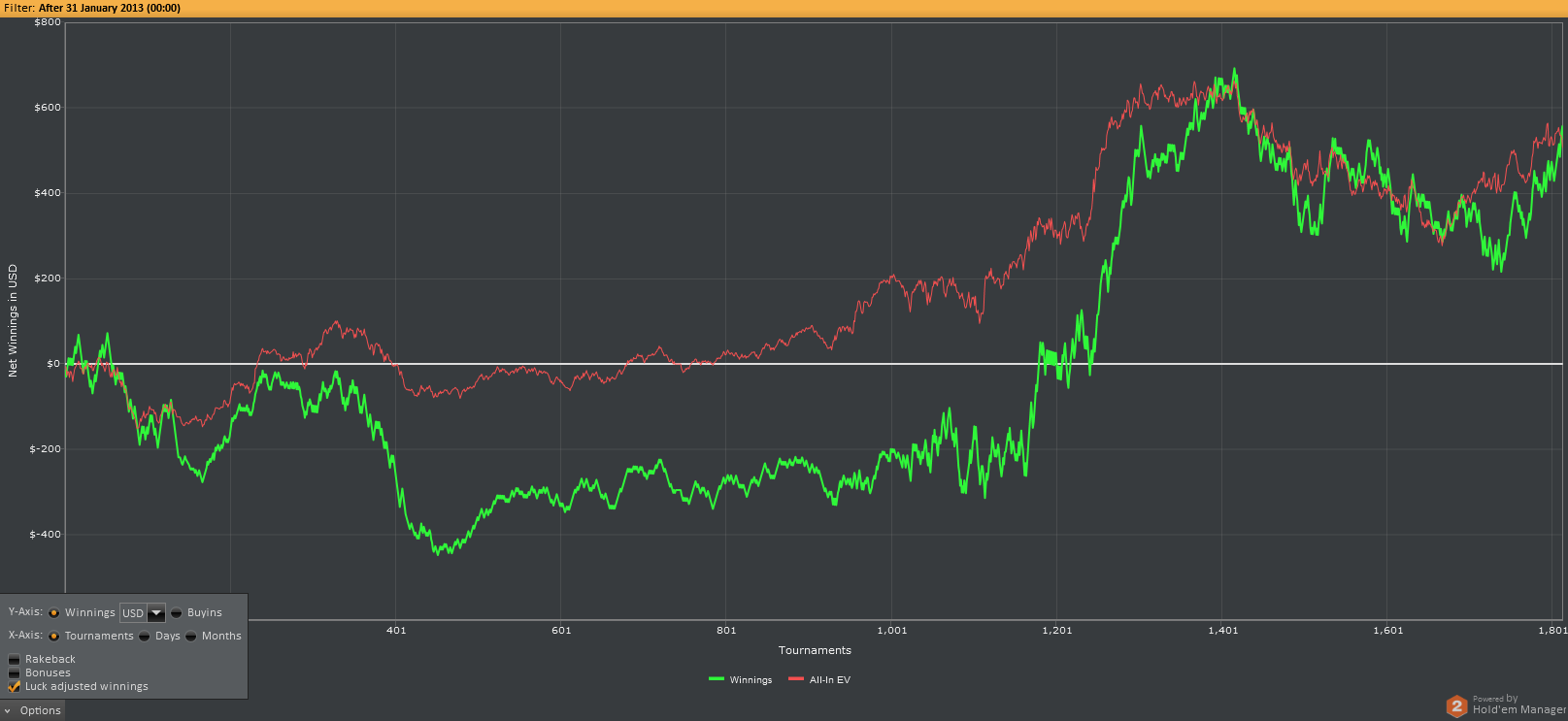Enable the Rakeback checkbox

(15, 659)
